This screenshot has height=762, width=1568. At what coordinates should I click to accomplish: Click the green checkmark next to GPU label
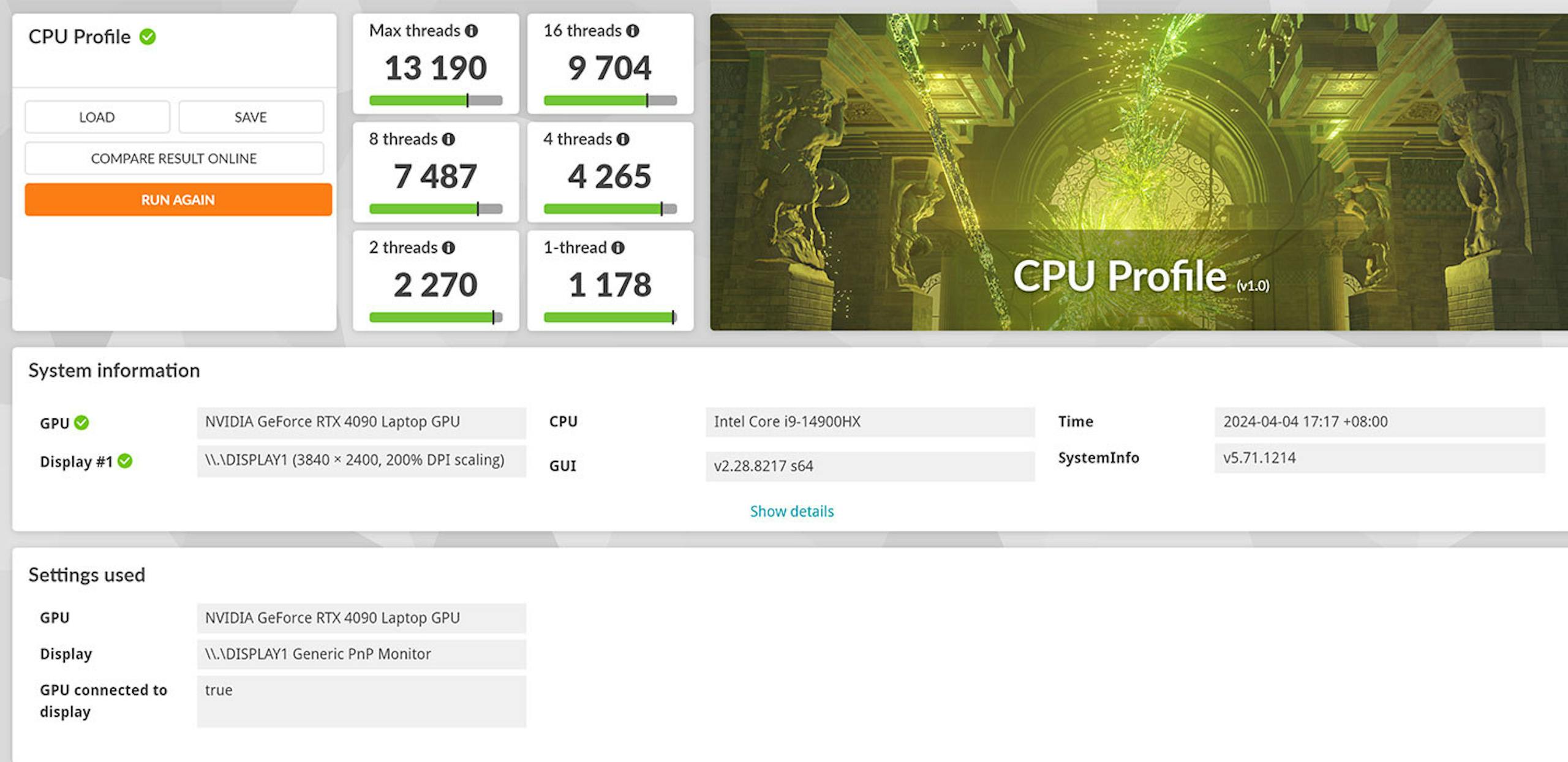(81, 423)
